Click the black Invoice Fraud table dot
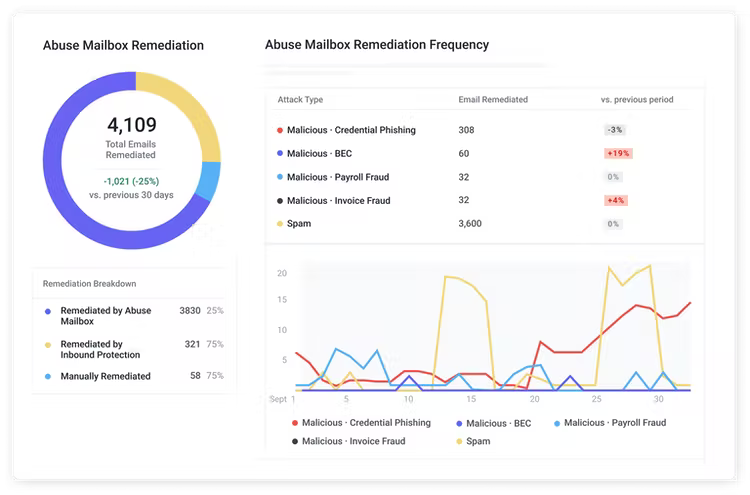Image resolution: width=750 pixels, height=495 pixels. point(279,201)
